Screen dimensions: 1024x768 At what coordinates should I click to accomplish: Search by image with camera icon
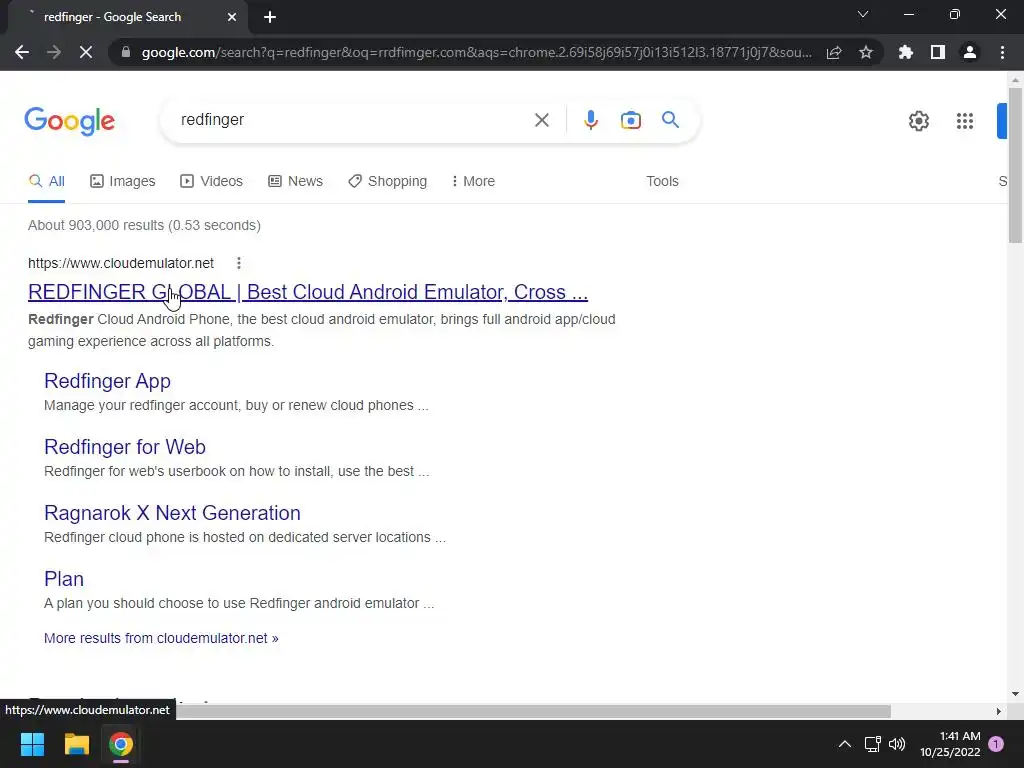click(630, 120)
